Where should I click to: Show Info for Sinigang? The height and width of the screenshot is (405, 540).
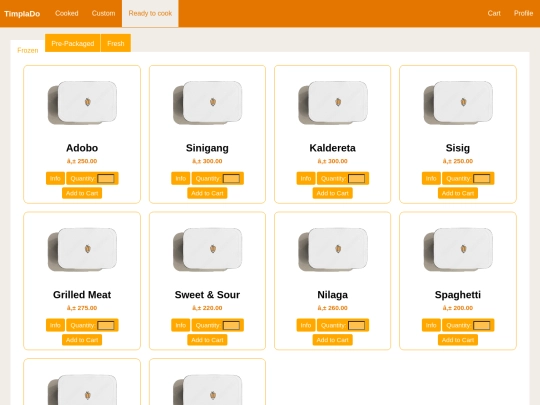point(180,178)
